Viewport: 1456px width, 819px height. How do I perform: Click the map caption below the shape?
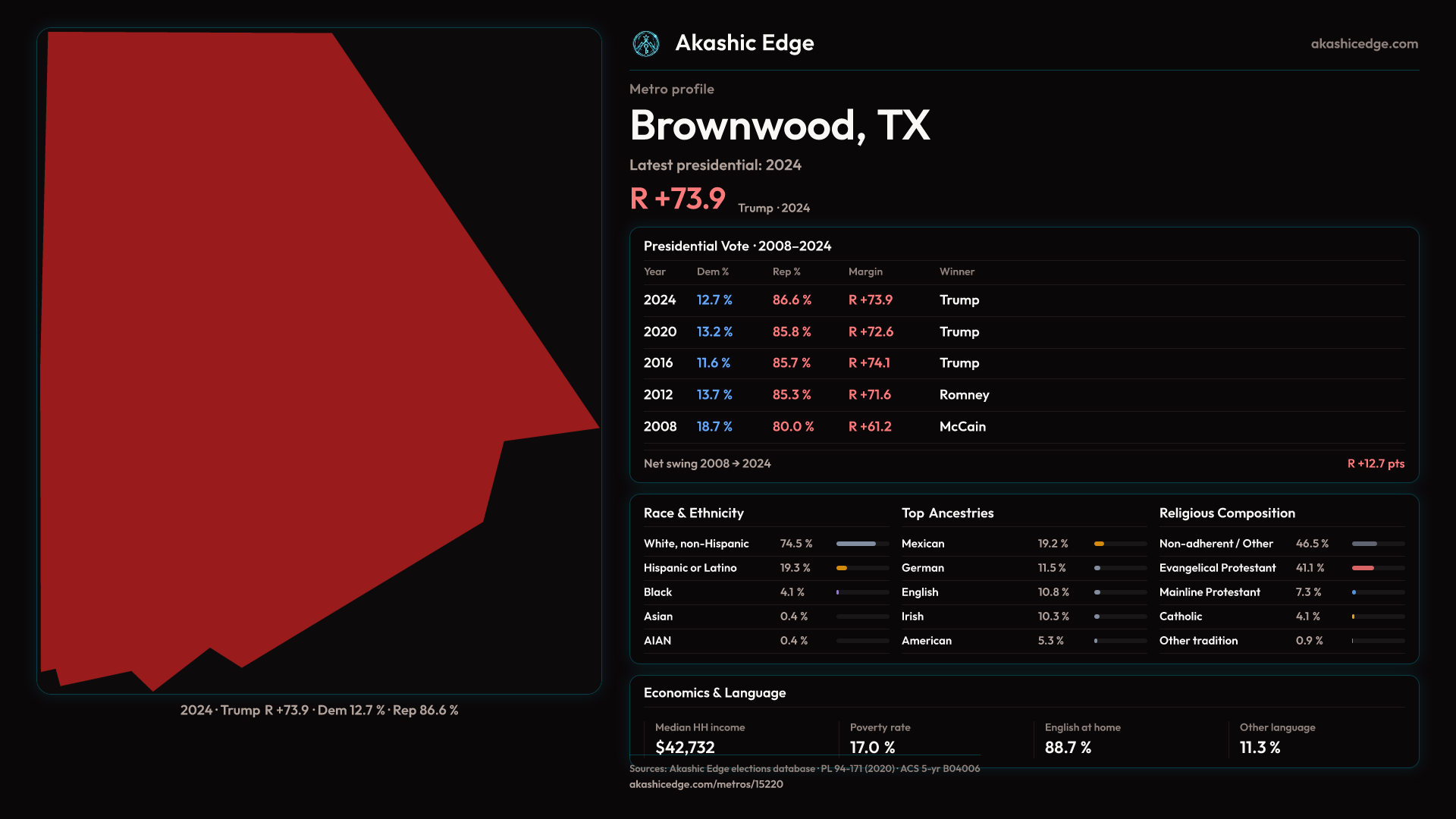pos(318,711)
